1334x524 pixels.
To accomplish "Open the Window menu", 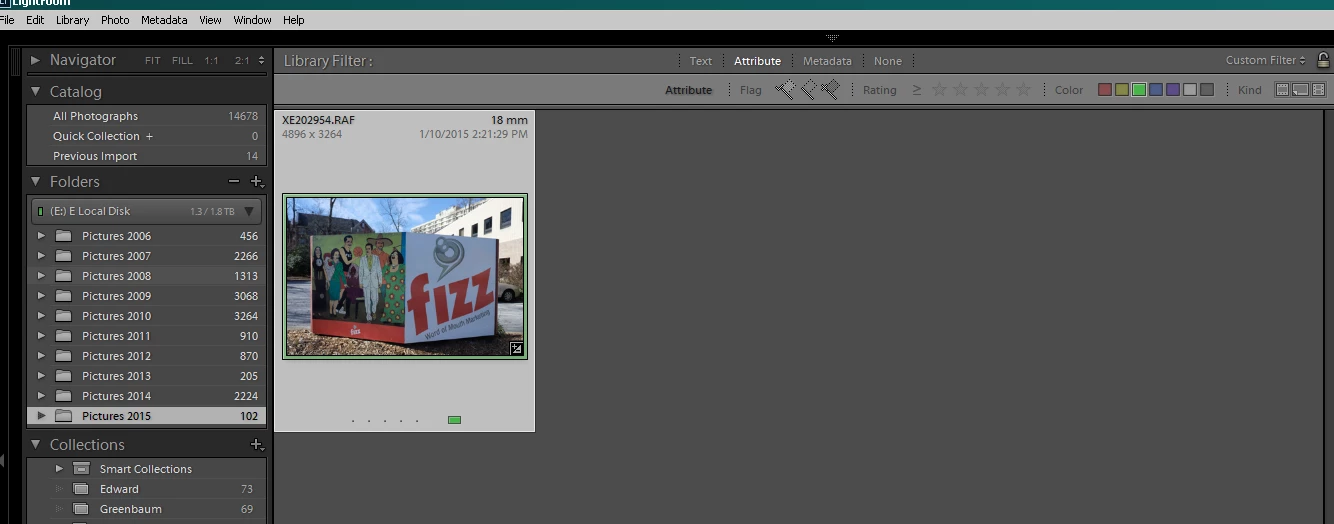I will click(x=252, y=20).
